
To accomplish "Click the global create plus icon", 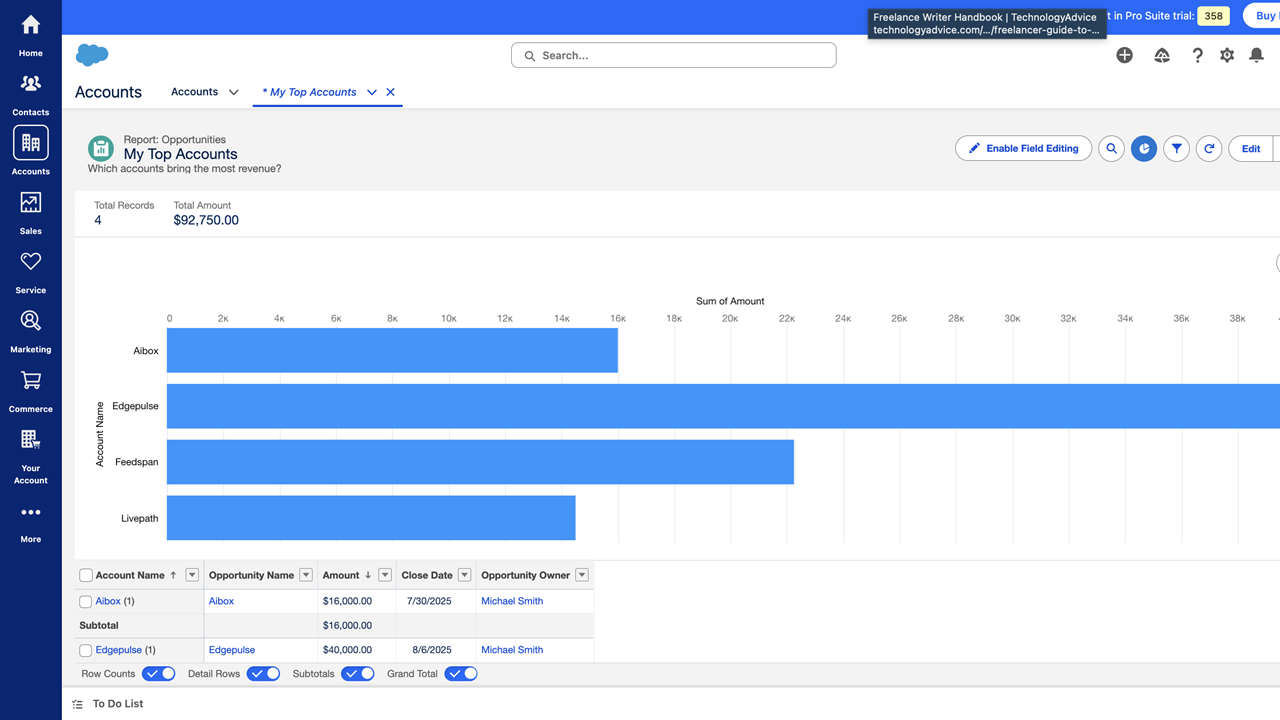I will [x=1125, y=56].
